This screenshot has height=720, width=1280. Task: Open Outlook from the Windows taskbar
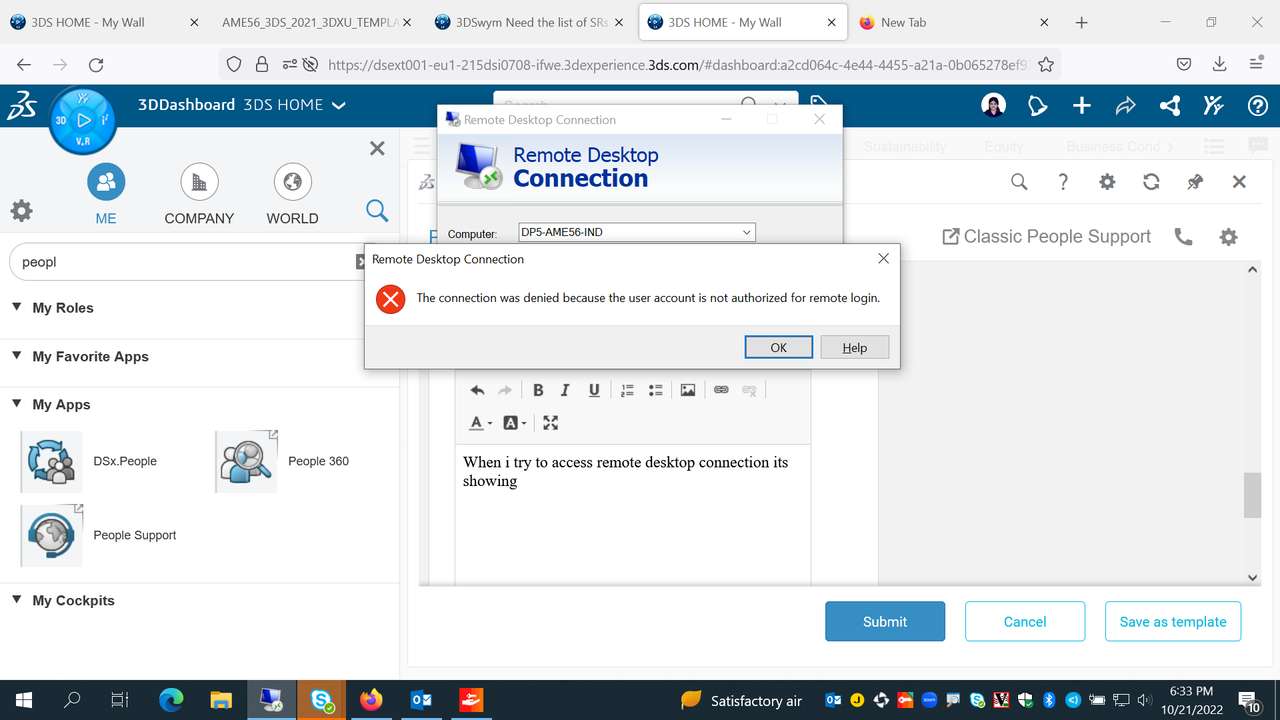point(421,700)
